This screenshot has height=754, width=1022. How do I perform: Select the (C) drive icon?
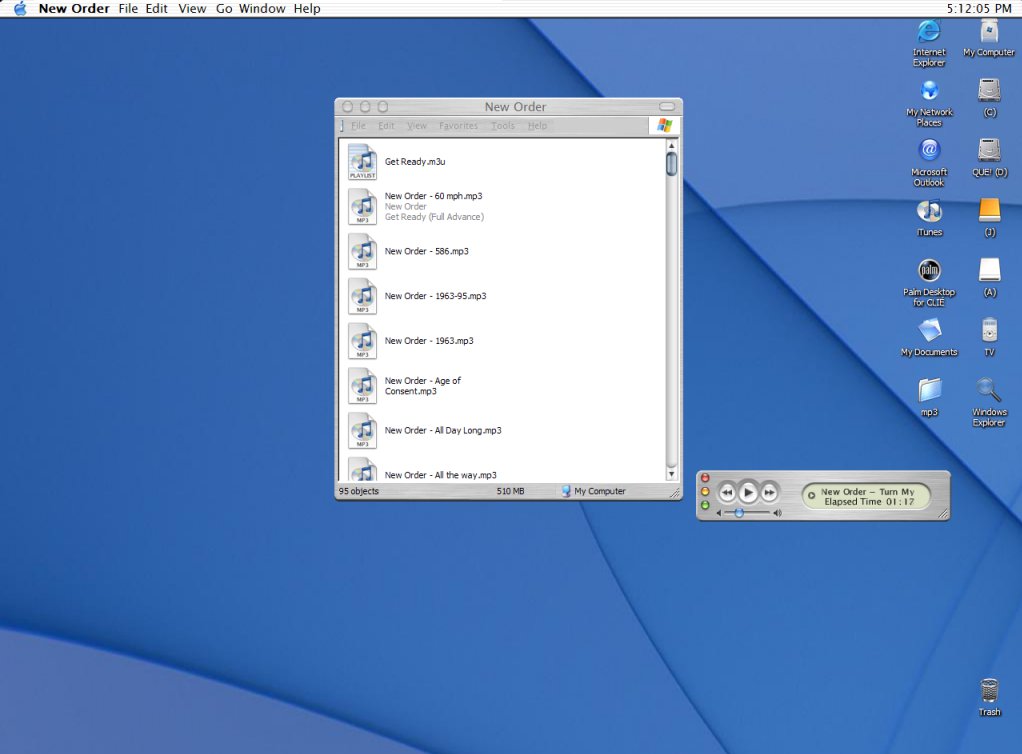click(x=989, y=91)
